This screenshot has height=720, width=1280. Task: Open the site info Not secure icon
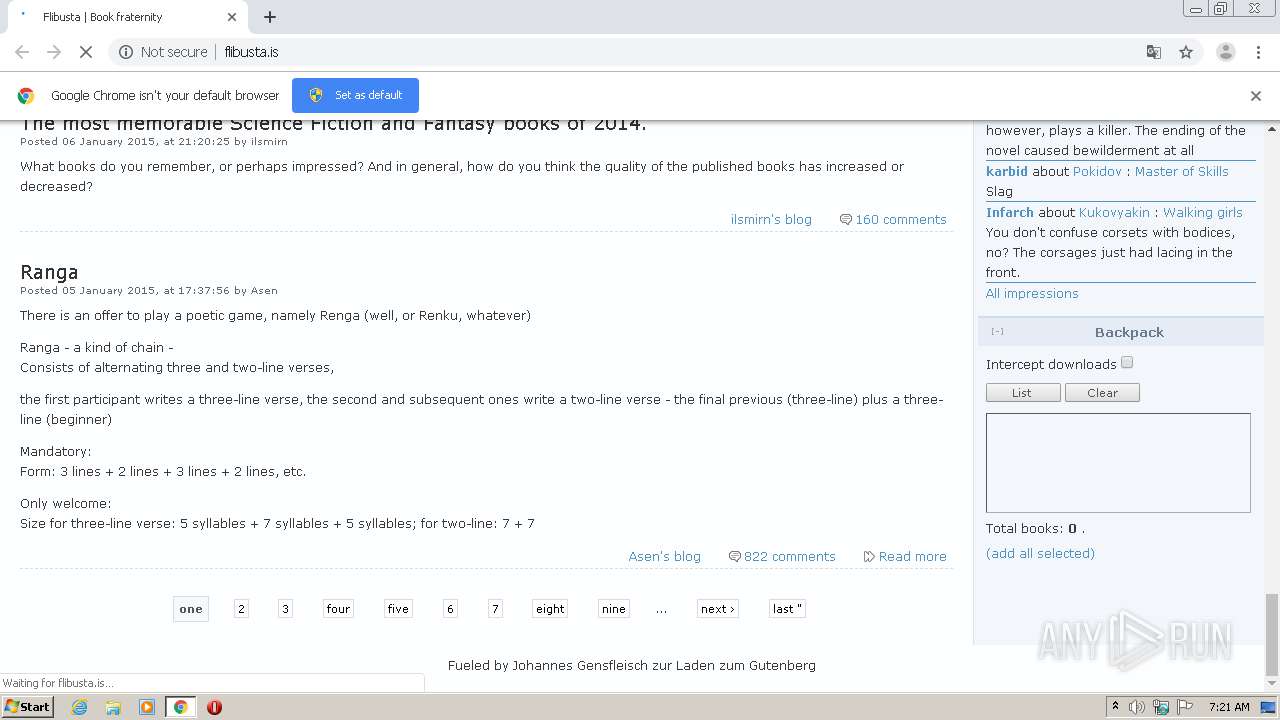pos(126,52)
